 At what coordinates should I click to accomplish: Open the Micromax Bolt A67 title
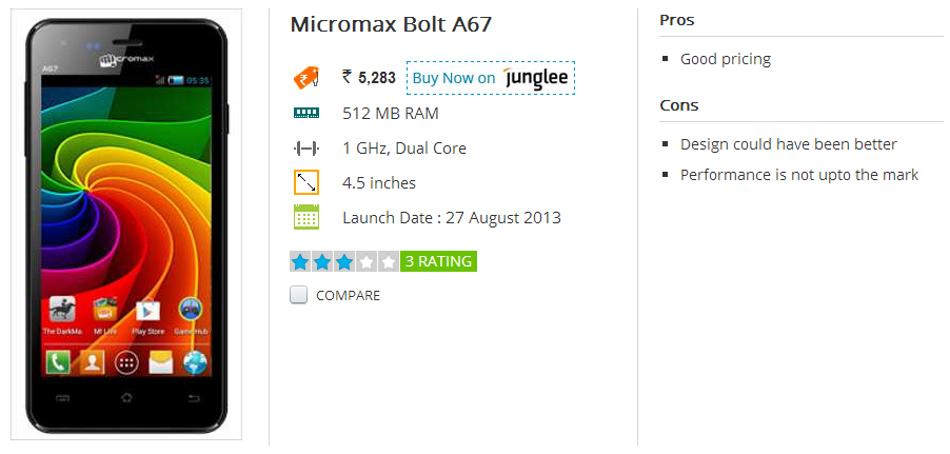point(391,24)
